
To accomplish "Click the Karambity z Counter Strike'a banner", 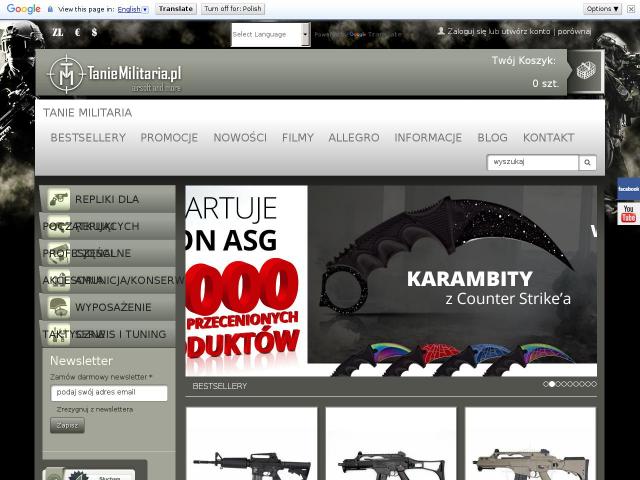I will tap(452, 281).
